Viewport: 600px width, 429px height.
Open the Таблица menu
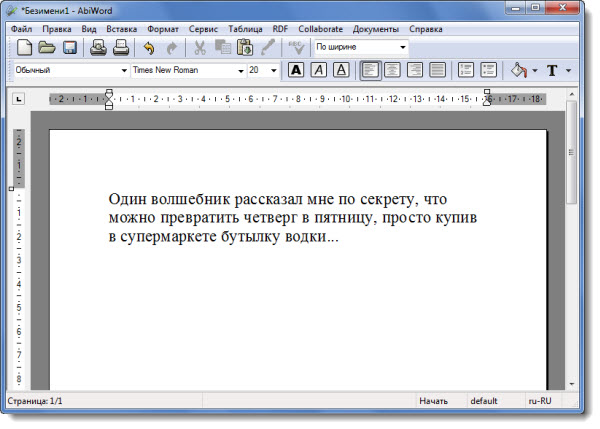(243, 29)
